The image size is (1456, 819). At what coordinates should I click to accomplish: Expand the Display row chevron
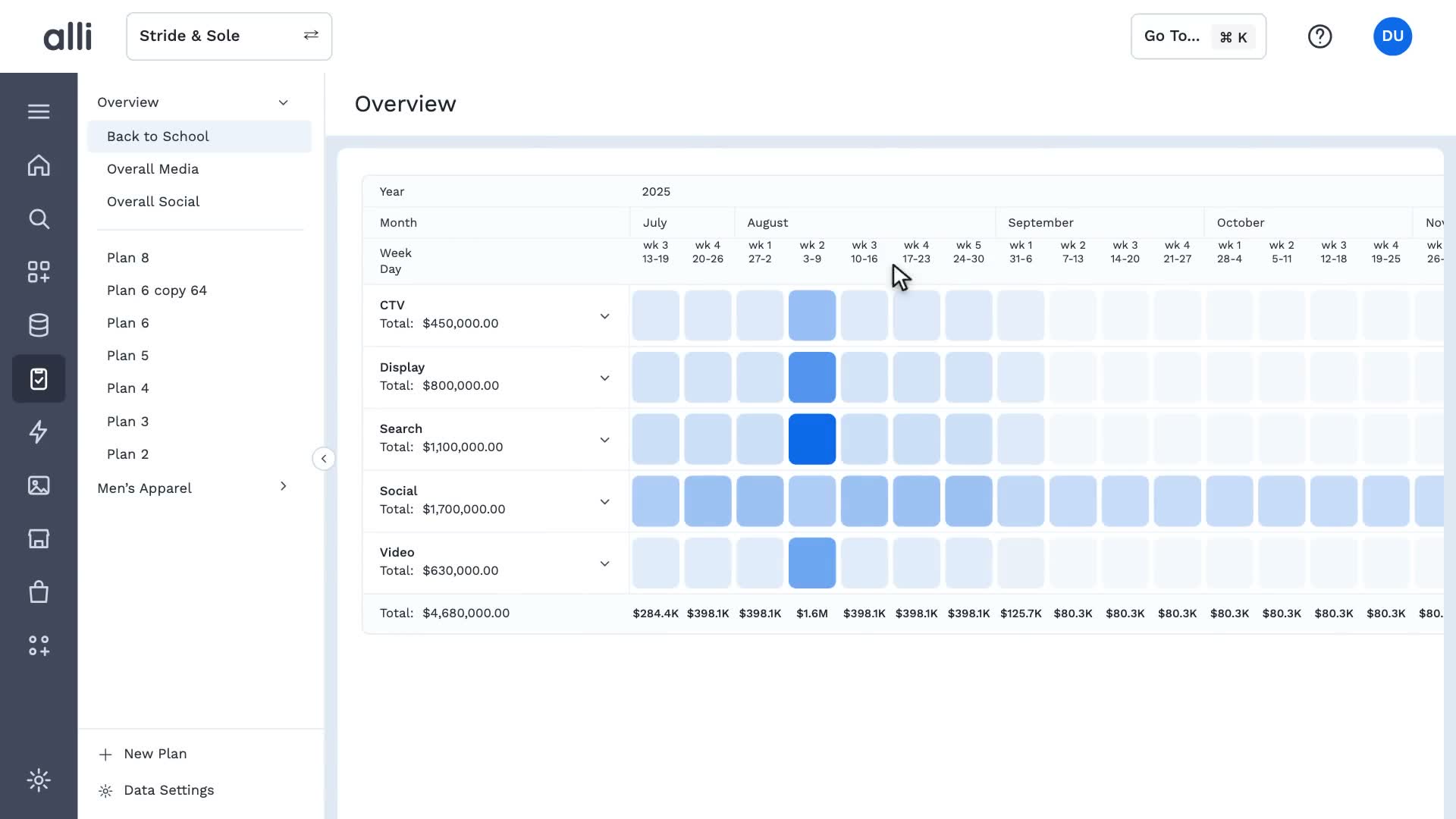(x=604, y=378)
